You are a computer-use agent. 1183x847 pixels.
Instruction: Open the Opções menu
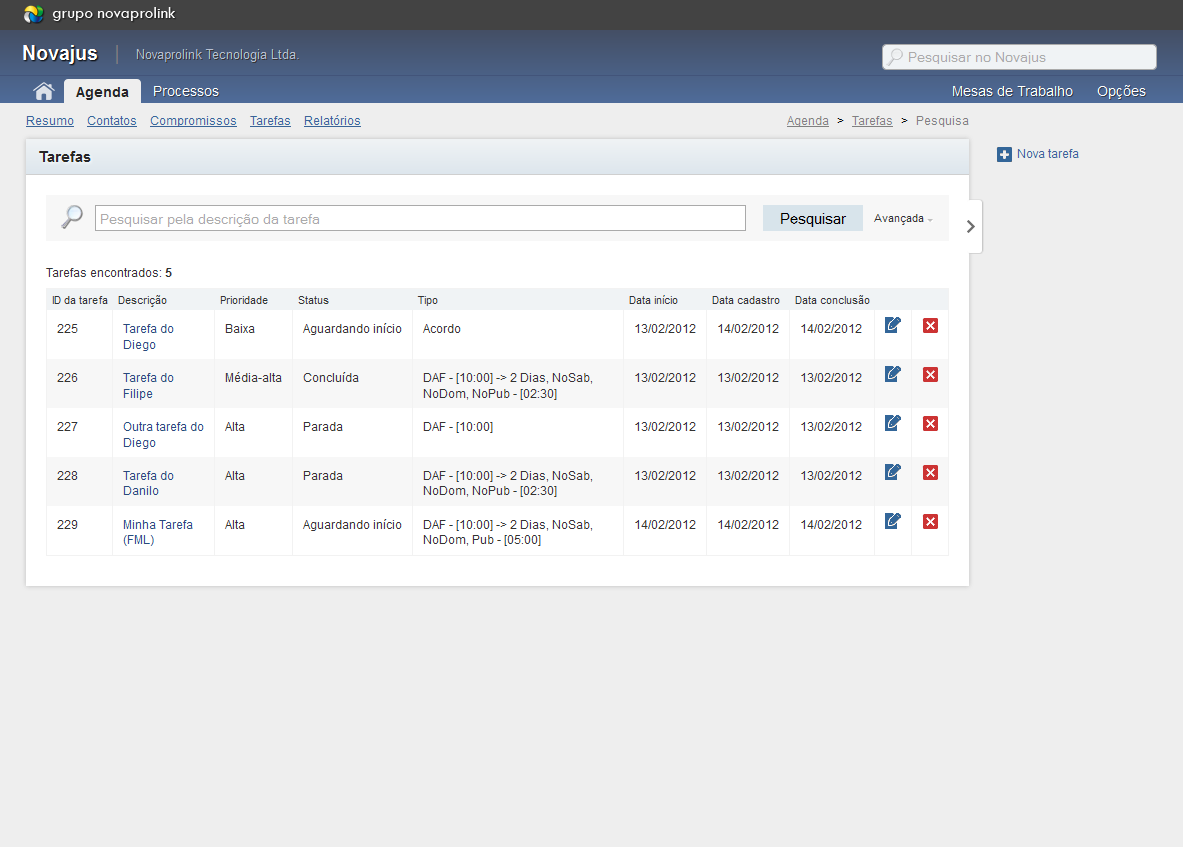[x=1120, y=91]
